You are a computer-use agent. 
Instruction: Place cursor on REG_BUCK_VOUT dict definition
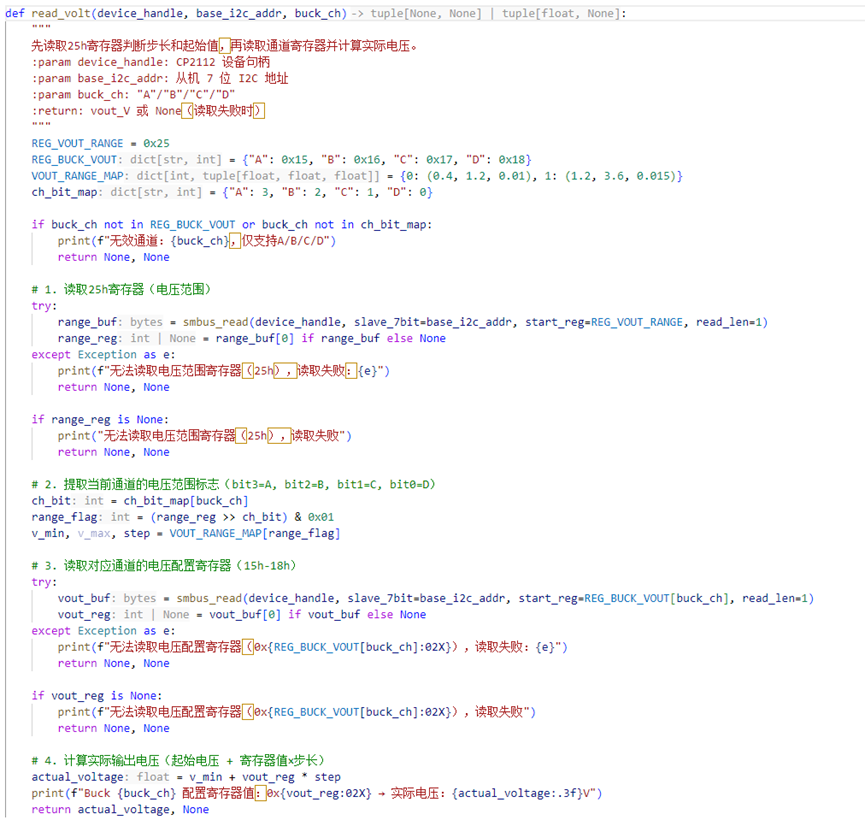coord(75,160)
